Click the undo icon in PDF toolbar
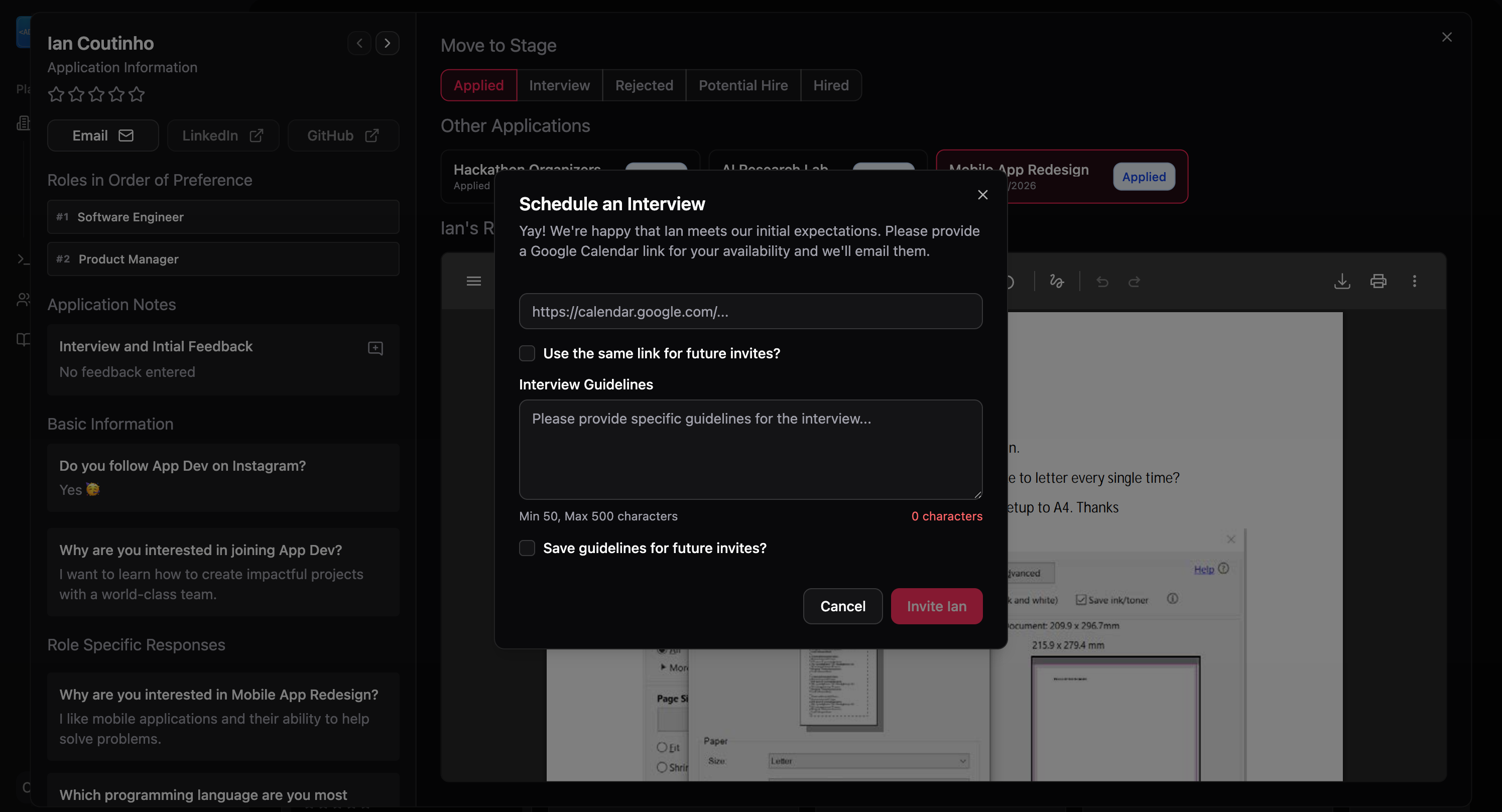1502x812 pixels. coord(1102,282)
